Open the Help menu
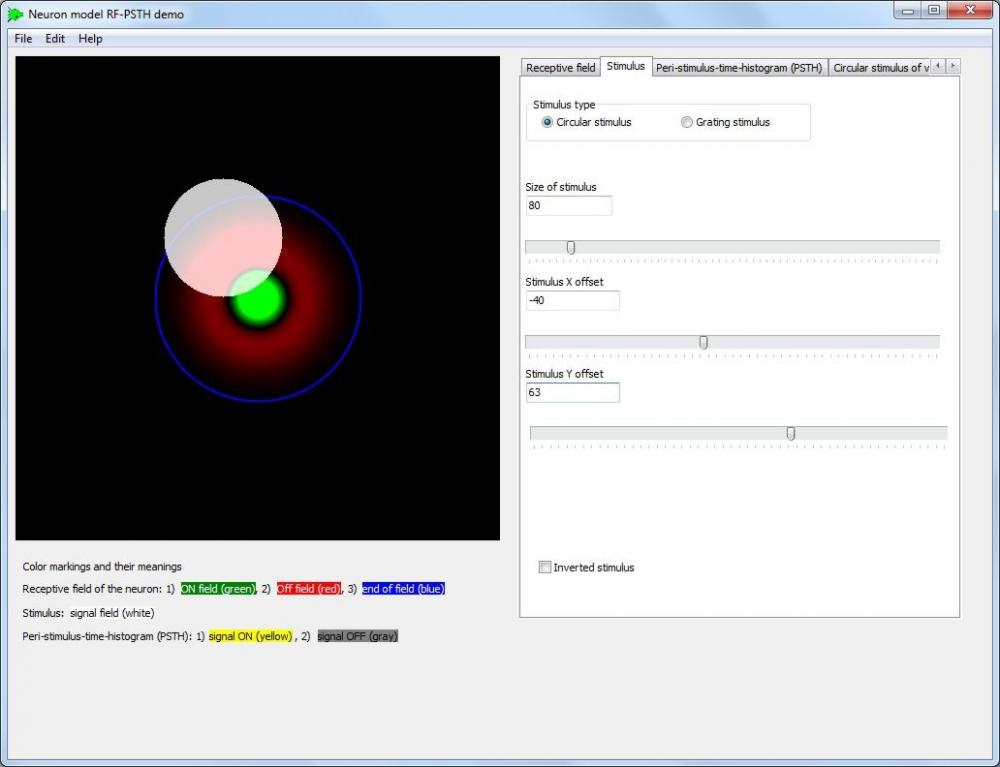The image size is (1000, 767). [x=90, y=38]
